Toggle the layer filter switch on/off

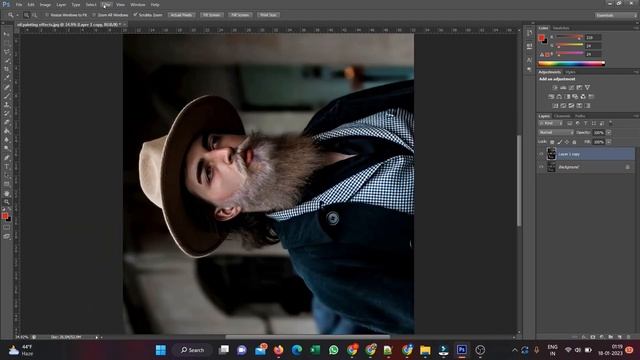pyautogui.click(x=611, y=123)
